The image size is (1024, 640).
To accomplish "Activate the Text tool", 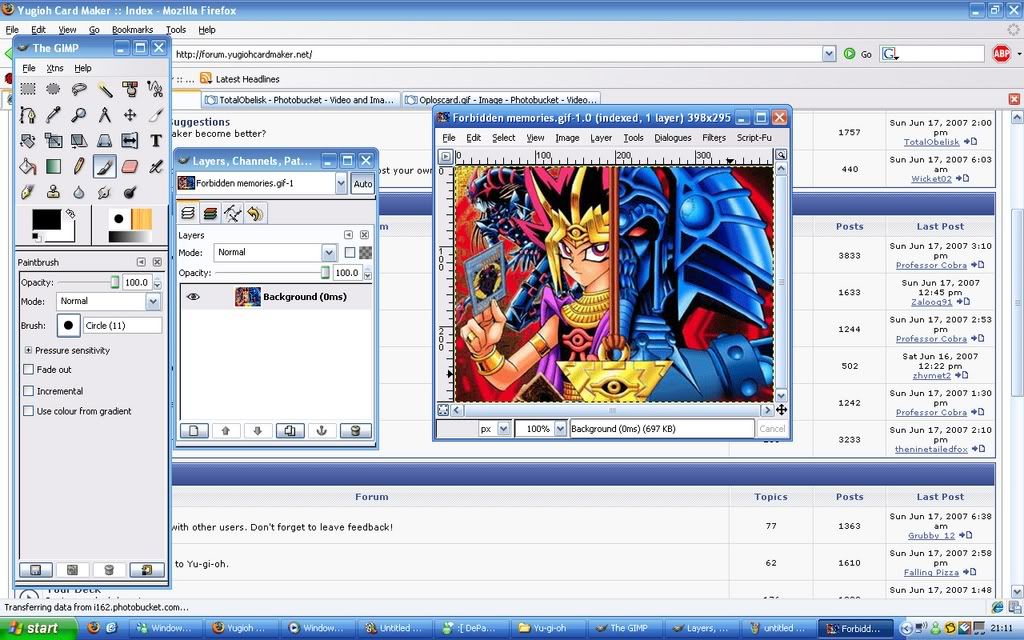I will (x=155, y=140).
